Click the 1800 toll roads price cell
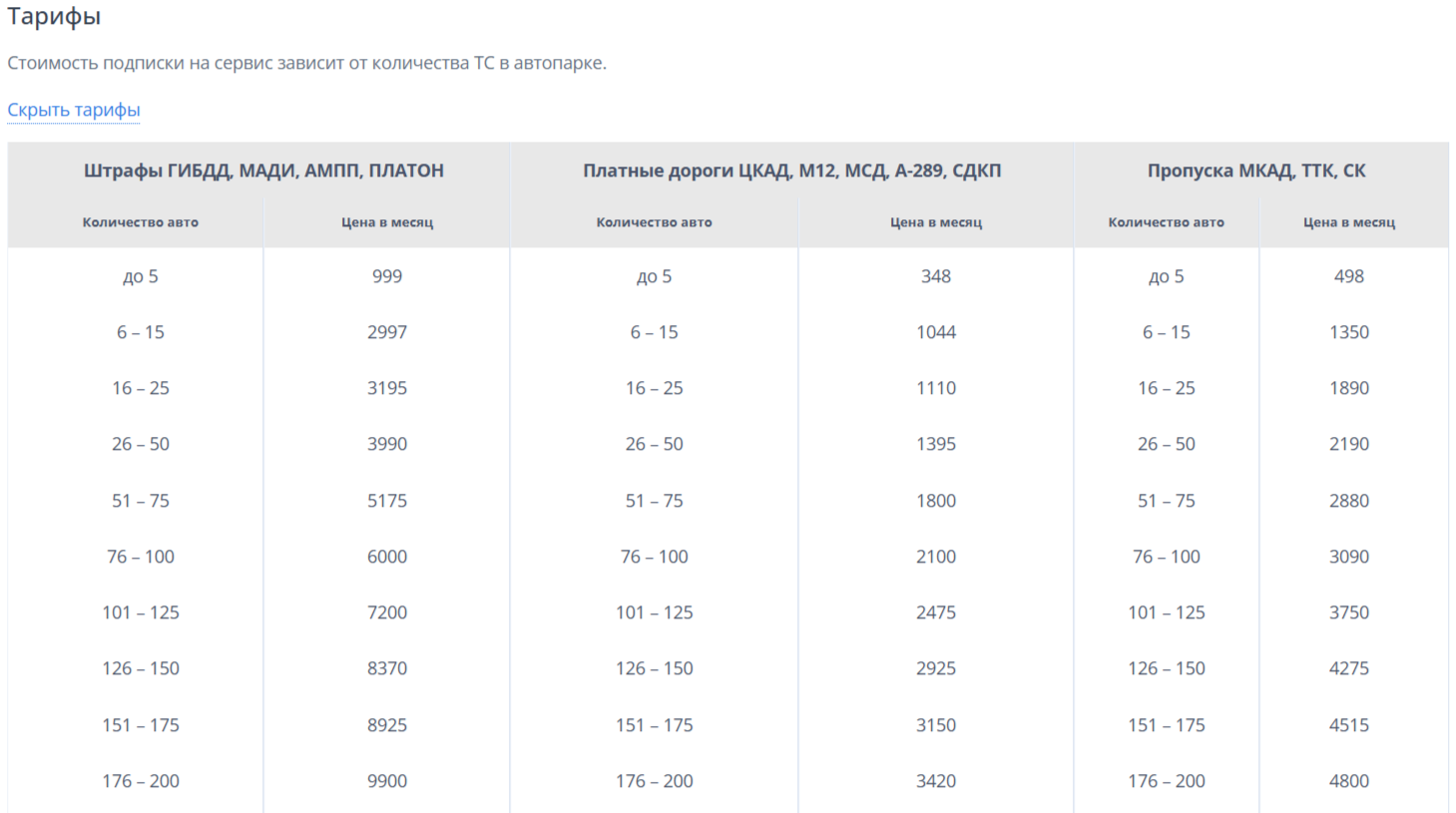1456x813 pixels. [936, 501]
